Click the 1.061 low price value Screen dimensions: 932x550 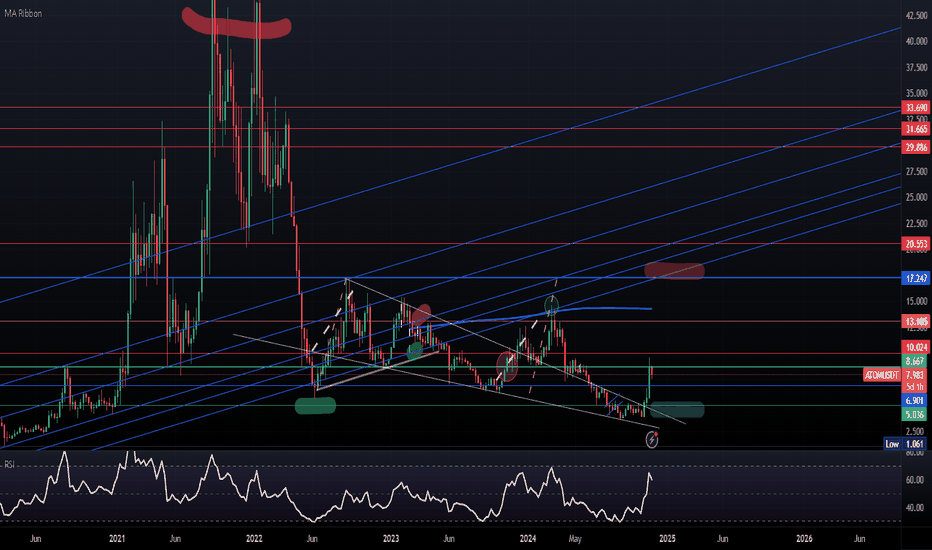(x=914, y=444)
